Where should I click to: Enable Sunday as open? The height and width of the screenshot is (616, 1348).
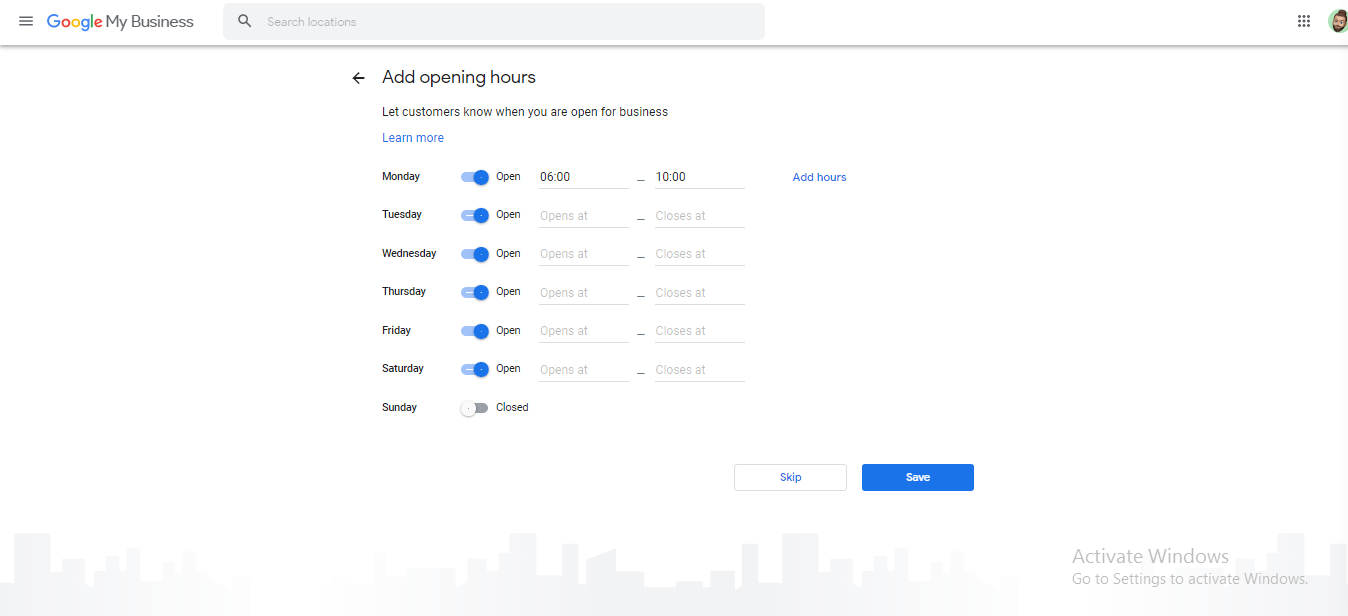[474, 408]
